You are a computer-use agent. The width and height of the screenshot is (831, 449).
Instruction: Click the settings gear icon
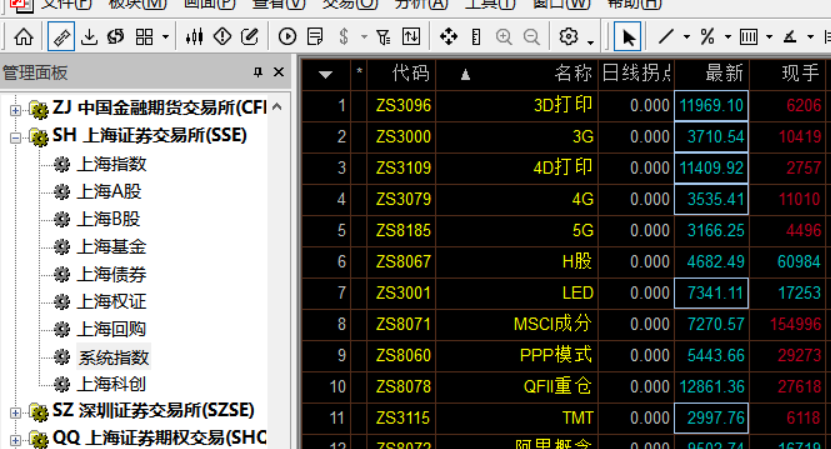(x=569, y=37)
